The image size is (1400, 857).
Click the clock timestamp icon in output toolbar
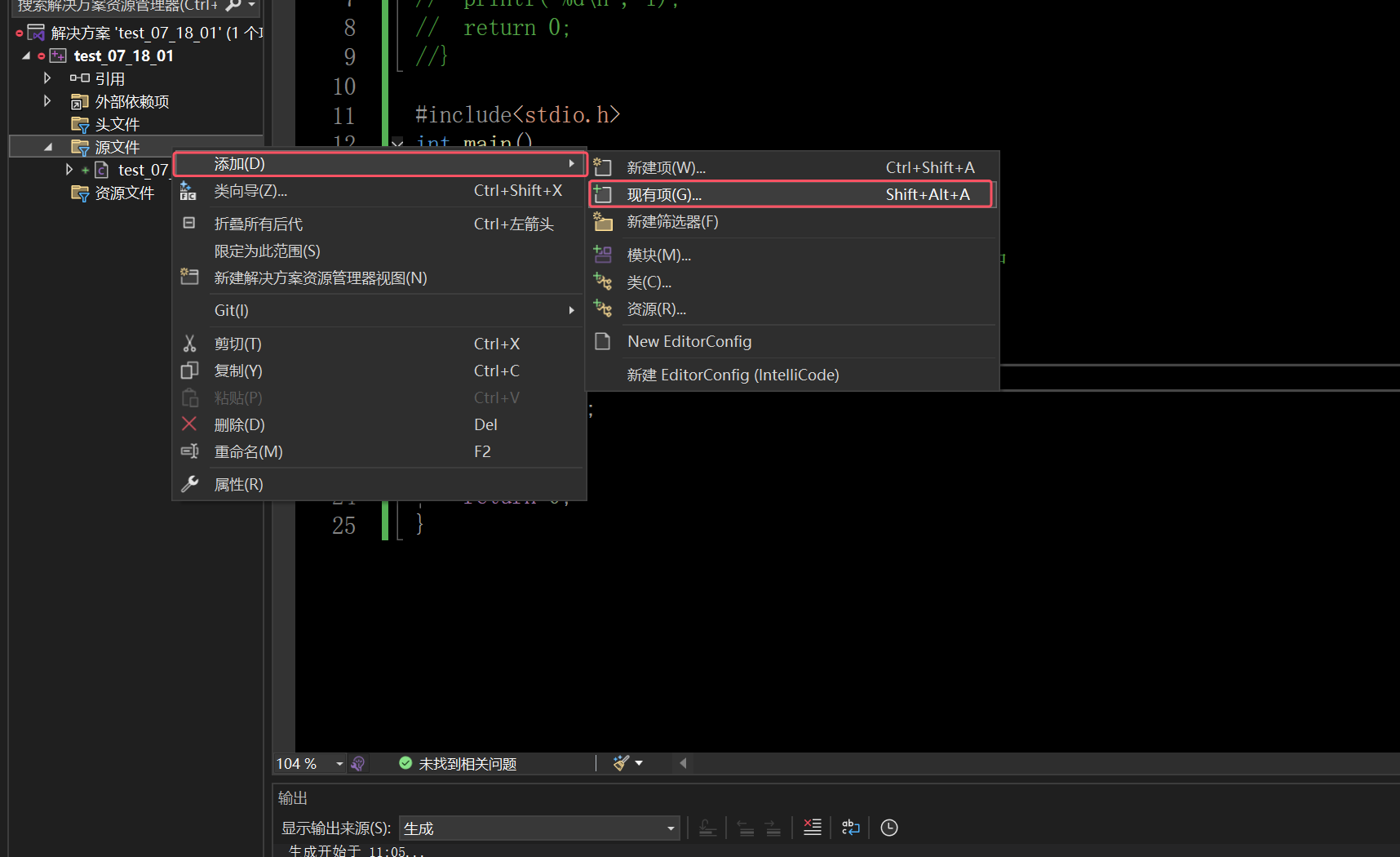pos(889,828)
